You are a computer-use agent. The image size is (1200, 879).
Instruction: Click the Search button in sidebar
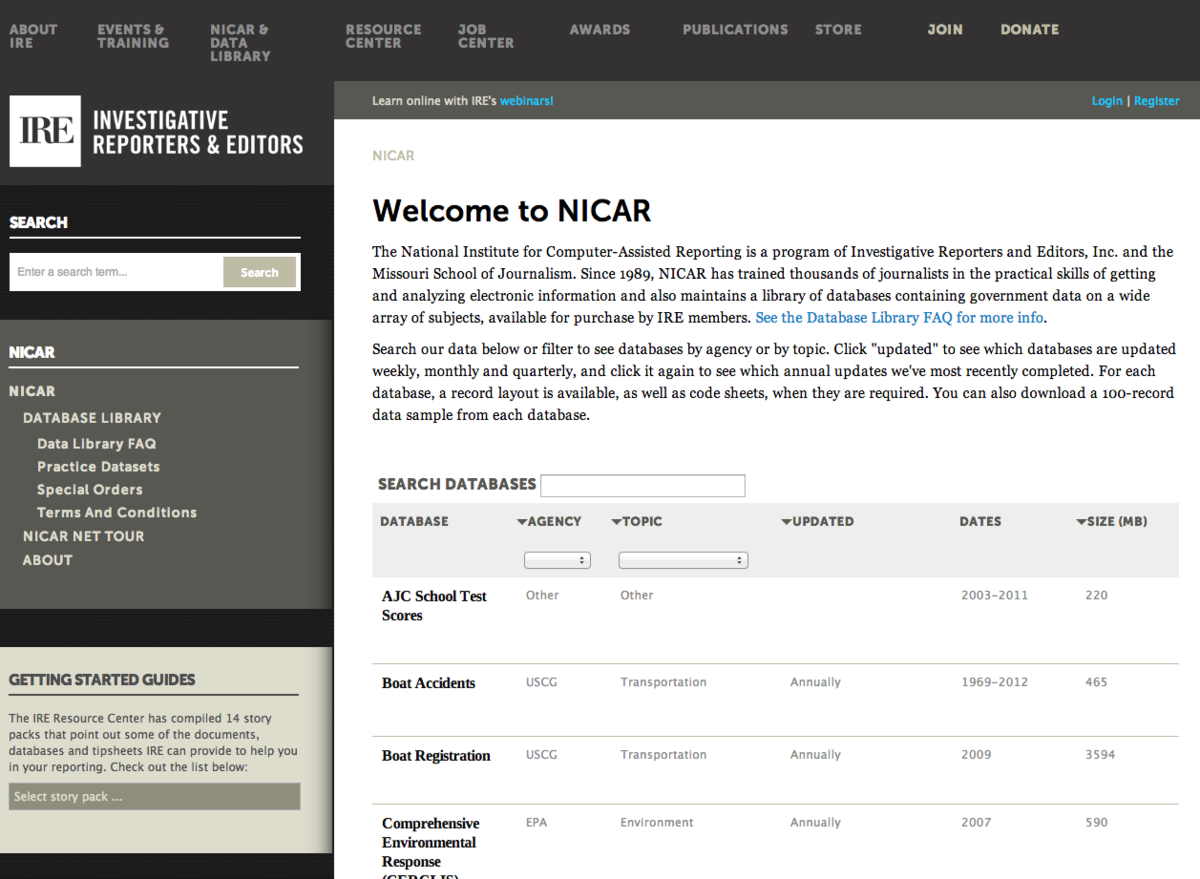[x=259, y=272]
